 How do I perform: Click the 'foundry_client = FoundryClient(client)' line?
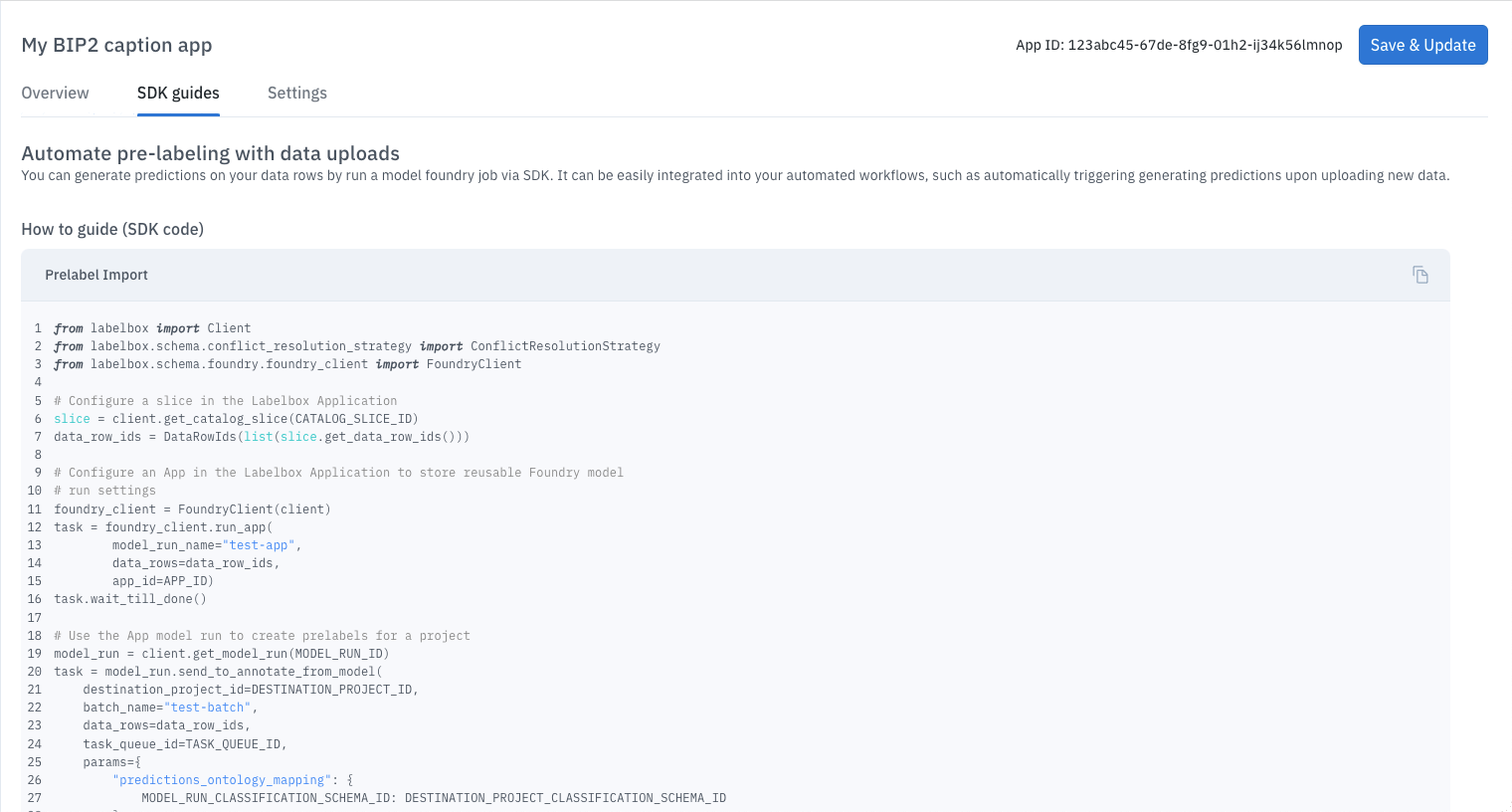click(x=192, y=509)
